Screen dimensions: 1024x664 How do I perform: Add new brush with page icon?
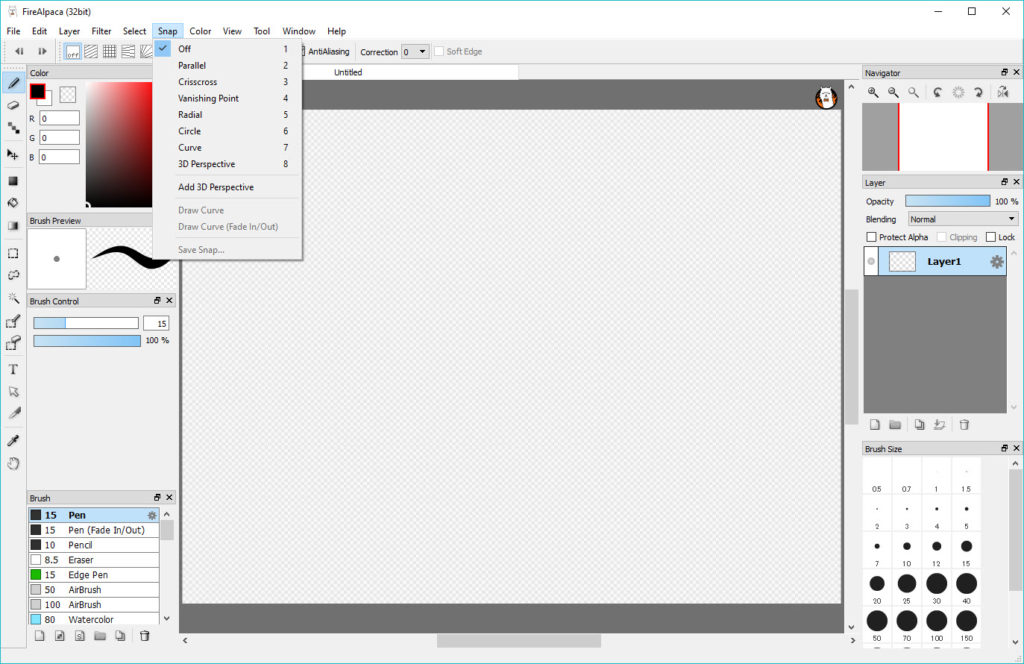tap(40, 636)
